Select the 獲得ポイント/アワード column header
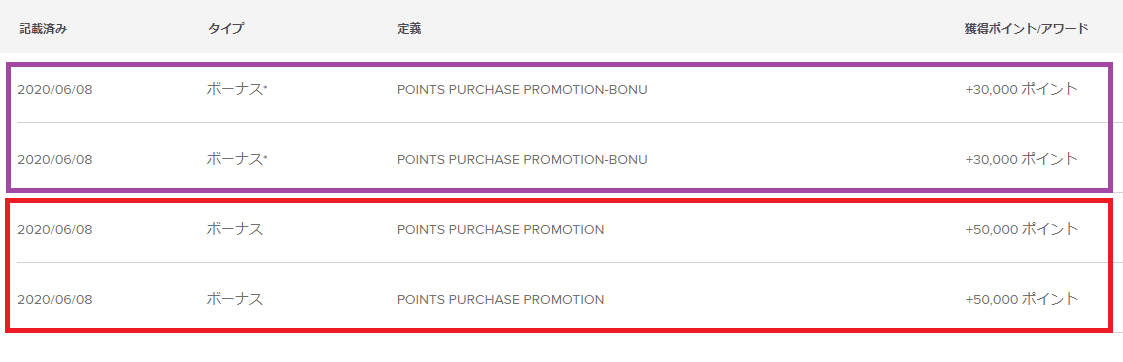Screen dimensions: 1123x362 pyautogui.click(x=1026, y=29)
